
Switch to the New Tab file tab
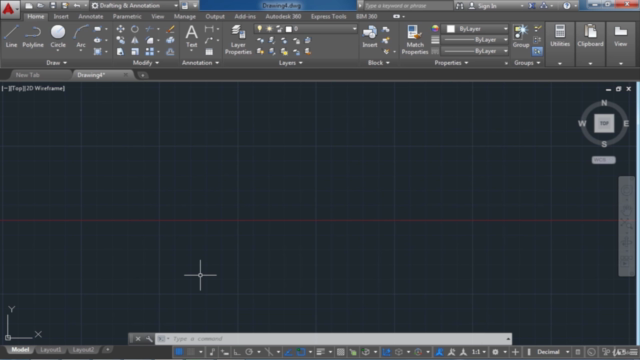point(28,75)
